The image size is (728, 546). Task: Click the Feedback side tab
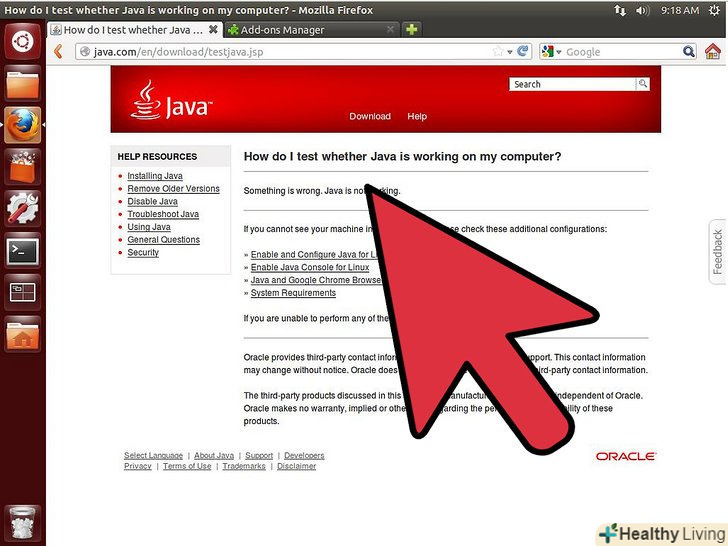point(717,252)
